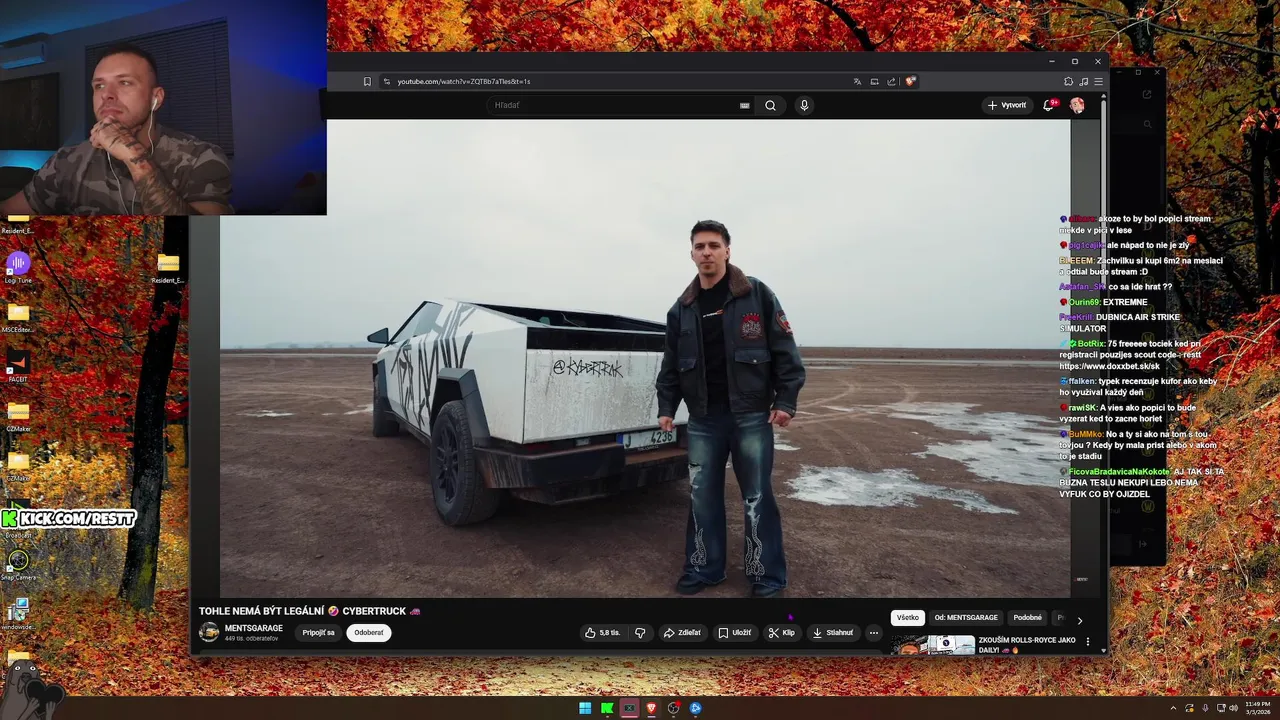This screenshot has height=720, width=1280.
Task: Click the taskbar volume icon
Action: click(x=1232, y=708)
